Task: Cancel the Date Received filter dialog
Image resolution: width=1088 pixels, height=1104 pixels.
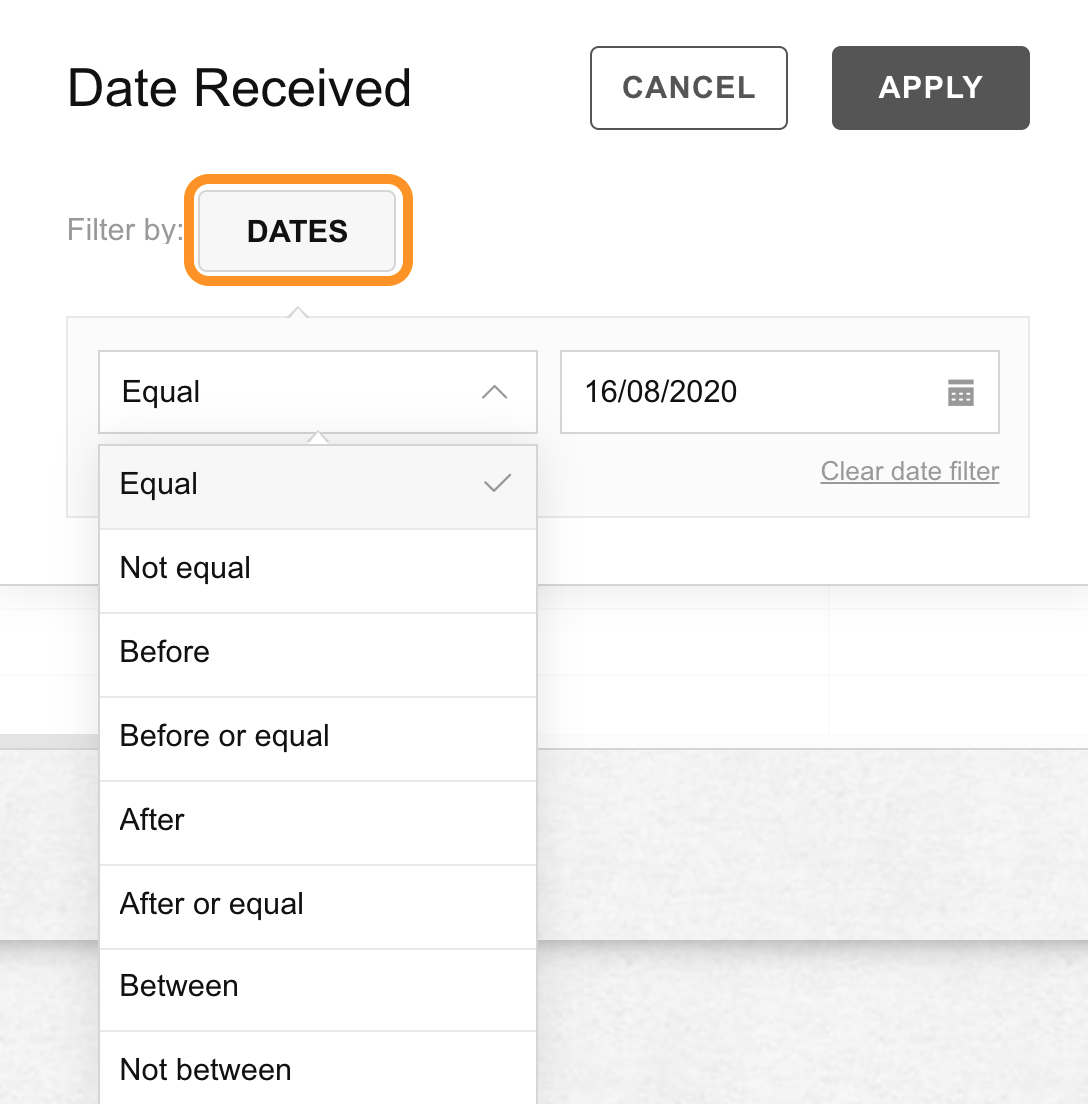Action: pos(689,88)
